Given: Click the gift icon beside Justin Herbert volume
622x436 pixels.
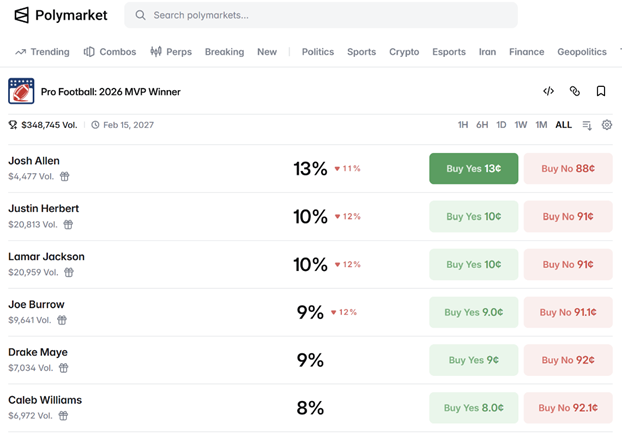Looking at the screenshot, I should pos(68,225).
